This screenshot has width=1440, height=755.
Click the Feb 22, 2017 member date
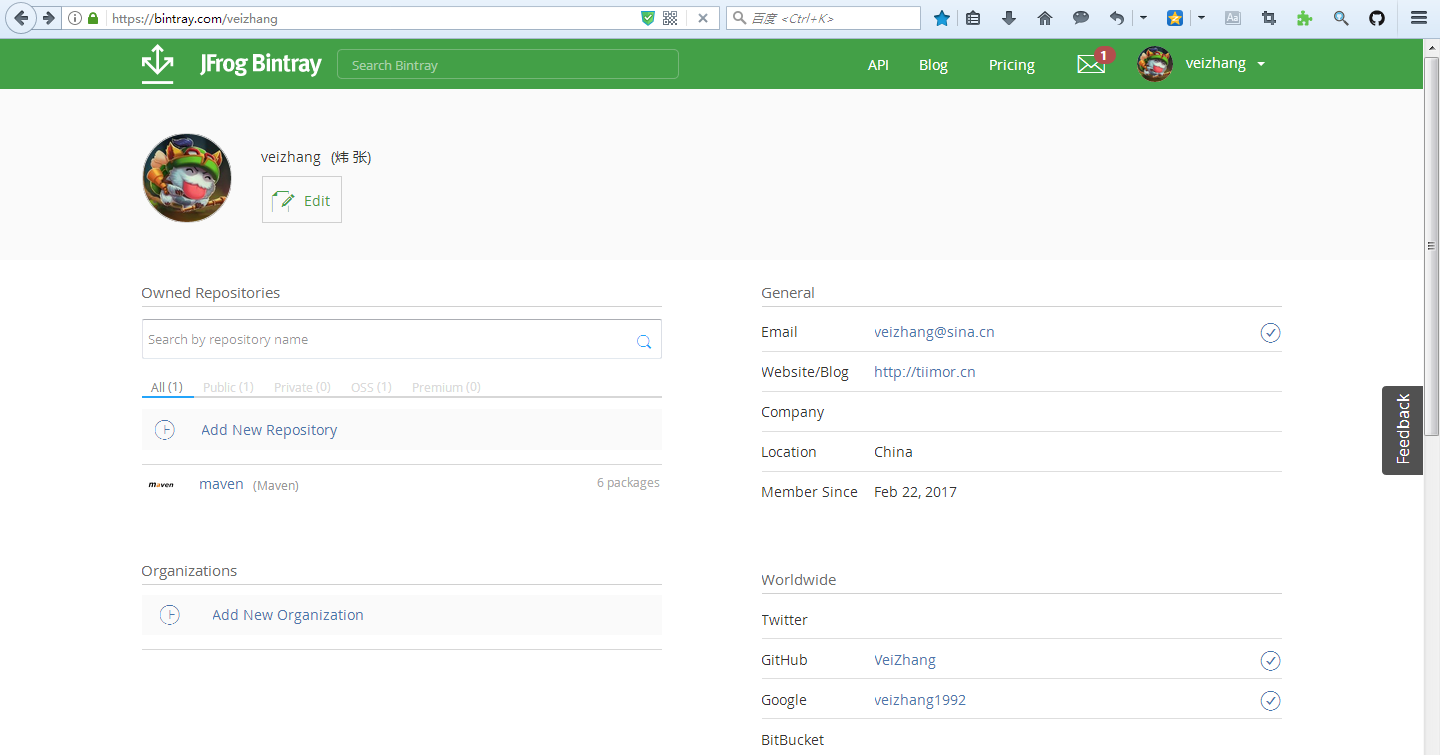(915, 492)
